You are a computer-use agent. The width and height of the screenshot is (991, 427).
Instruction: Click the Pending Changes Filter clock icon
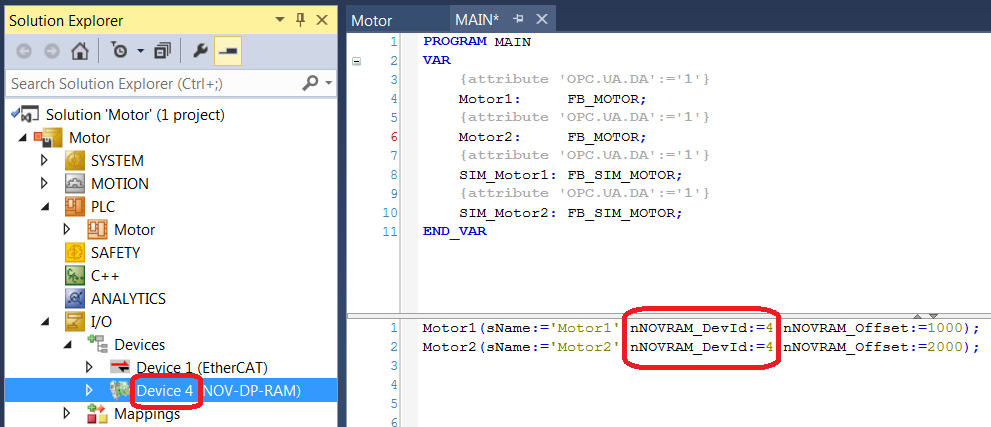119,51
